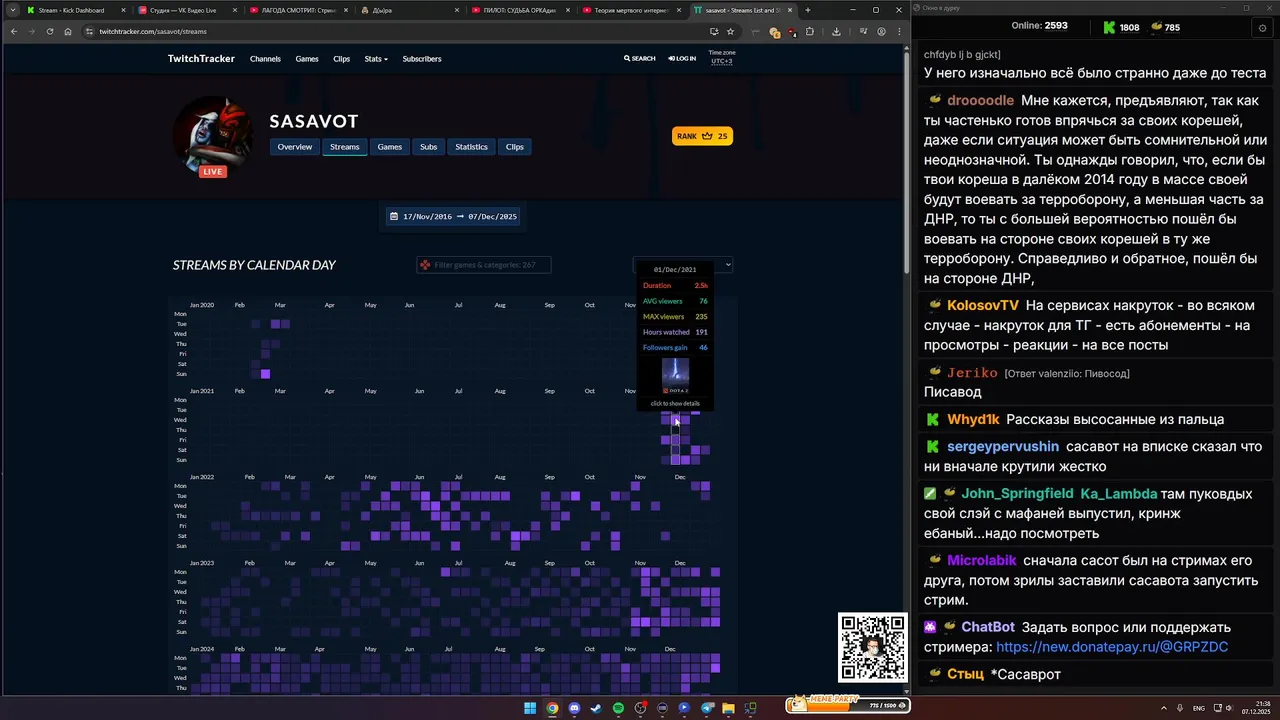The height and width of the screenshot is (720, 1280).
Task: Reload the page
Action: coord(49,31)
